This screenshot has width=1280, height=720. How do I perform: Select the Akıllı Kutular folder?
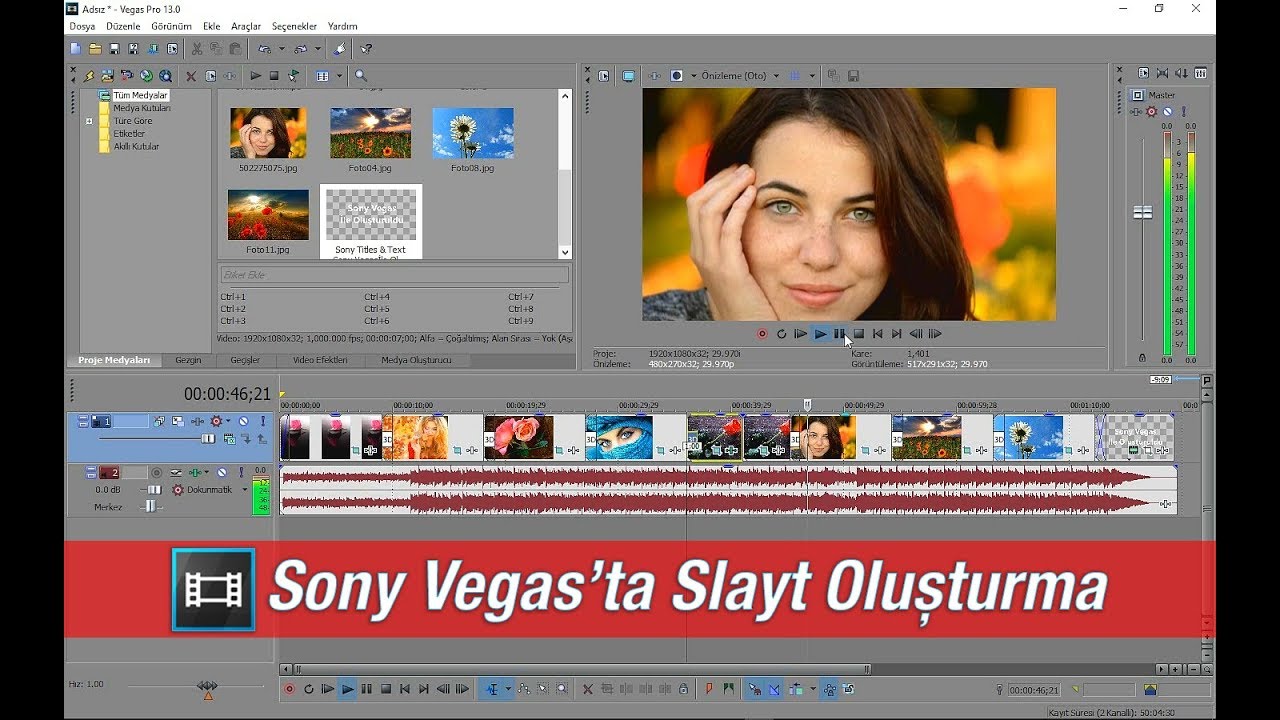136,146
